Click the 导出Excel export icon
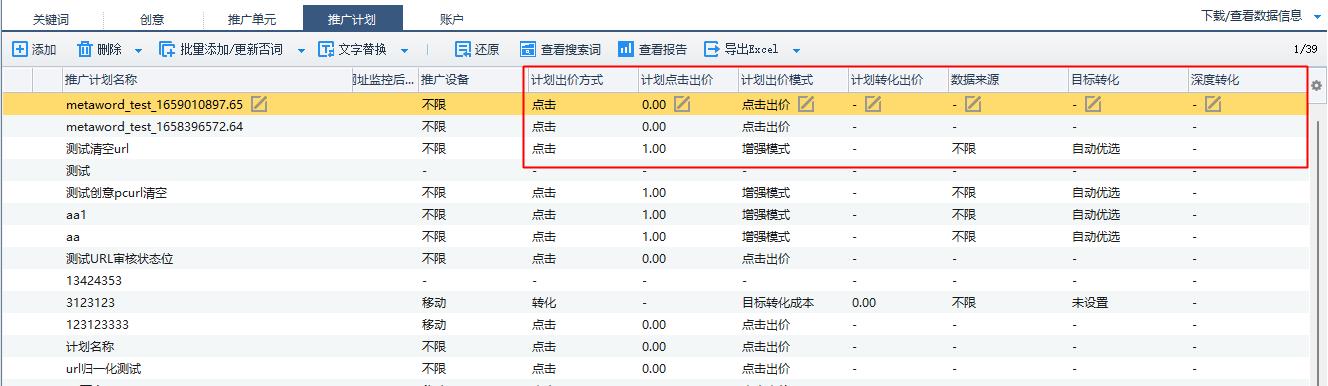Viewport: 1328px width, 386px height. click(712, 49)
